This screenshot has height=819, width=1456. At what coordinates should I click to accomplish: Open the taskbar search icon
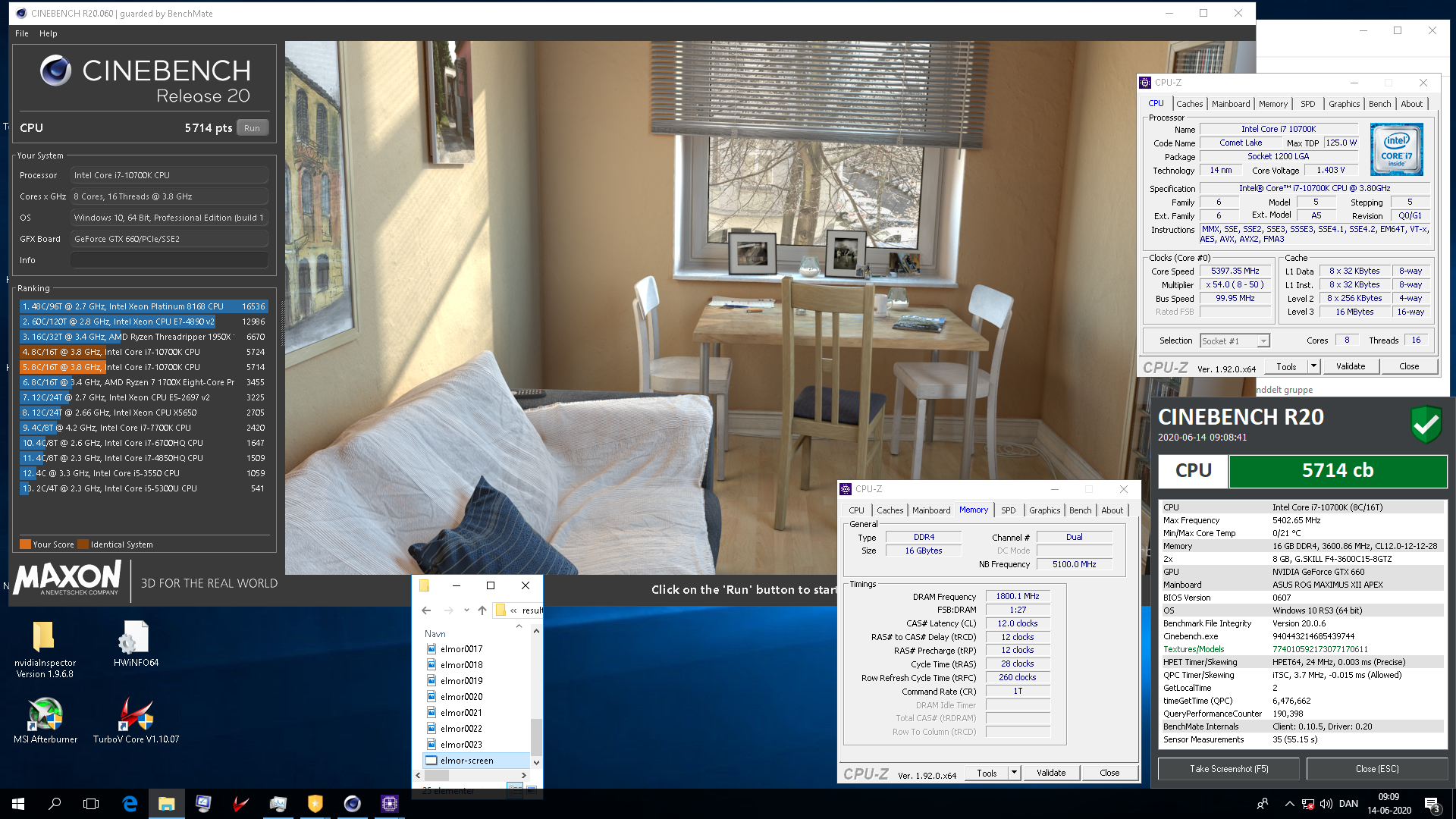(x=55, y=804)
